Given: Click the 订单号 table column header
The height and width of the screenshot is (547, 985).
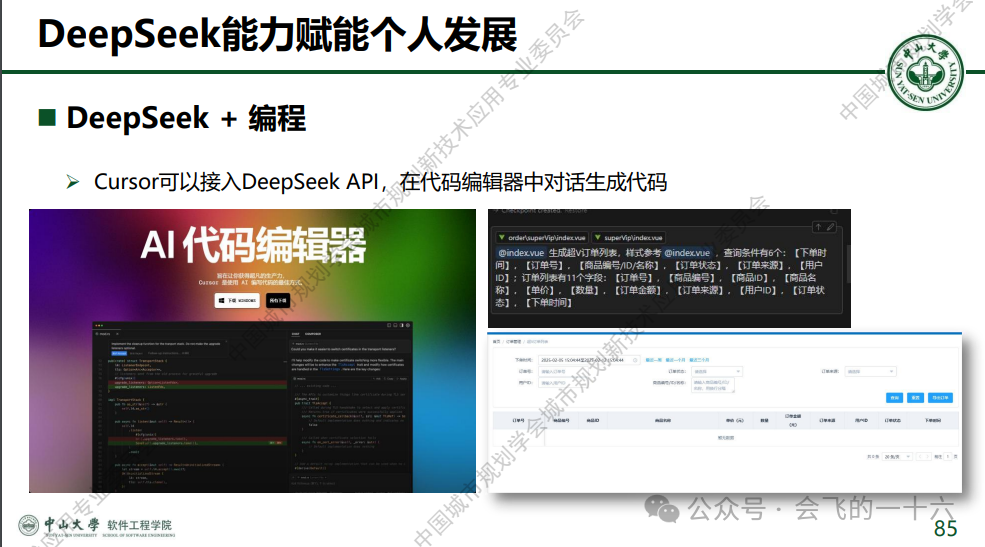Looking at the screenshot, I should click(x=518, y=420).
